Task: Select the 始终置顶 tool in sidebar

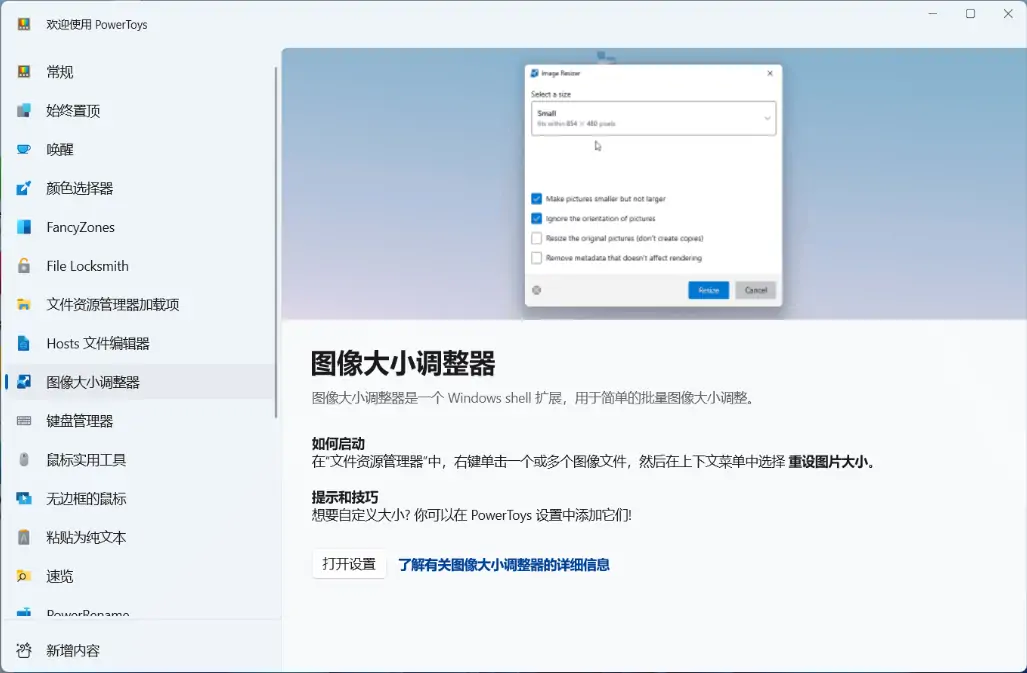Action: click(x=75, y=110)
